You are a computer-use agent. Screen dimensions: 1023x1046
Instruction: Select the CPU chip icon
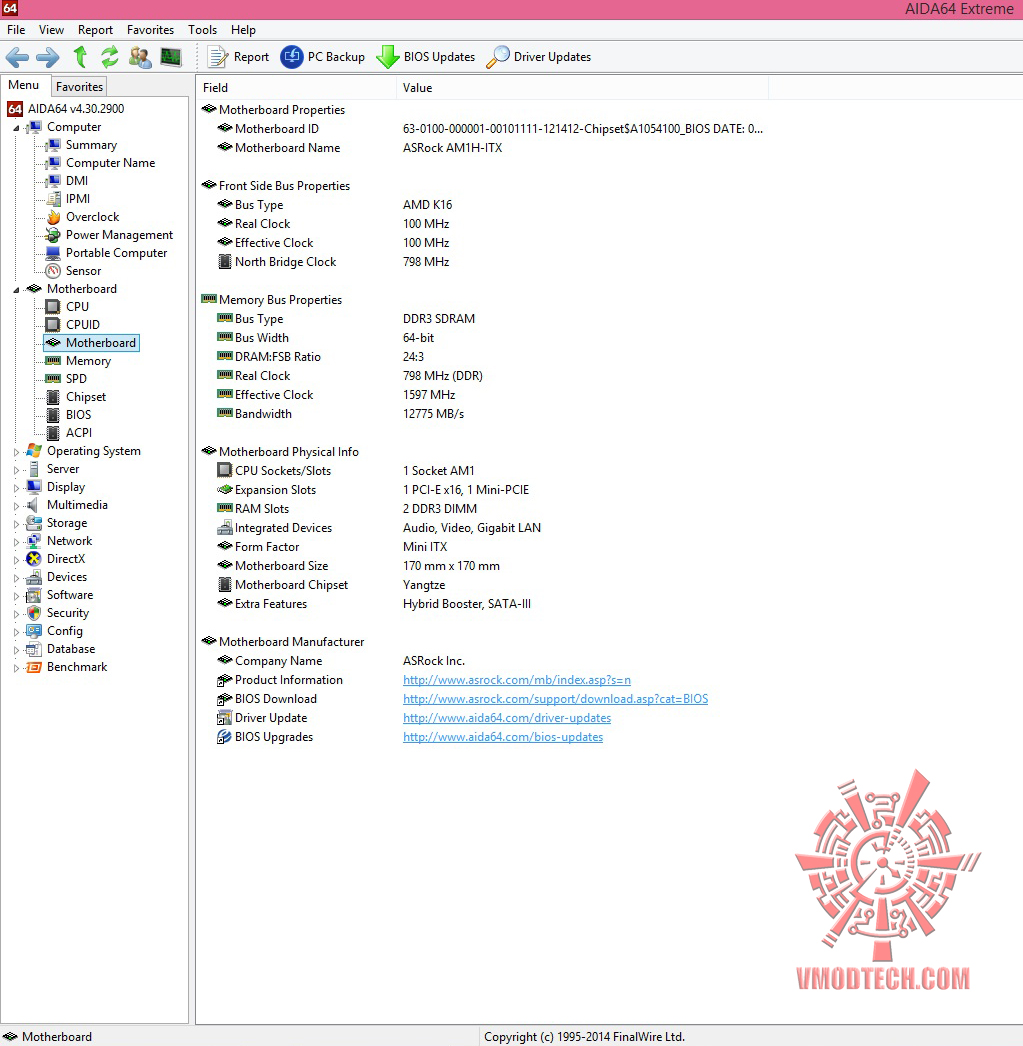(53, 307)
